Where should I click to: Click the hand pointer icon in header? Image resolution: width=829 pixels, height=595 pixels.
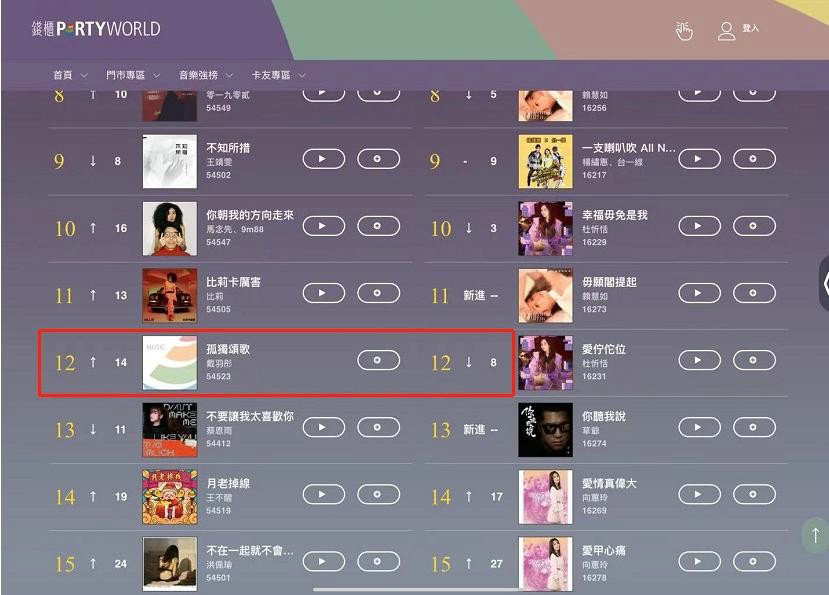684,30
